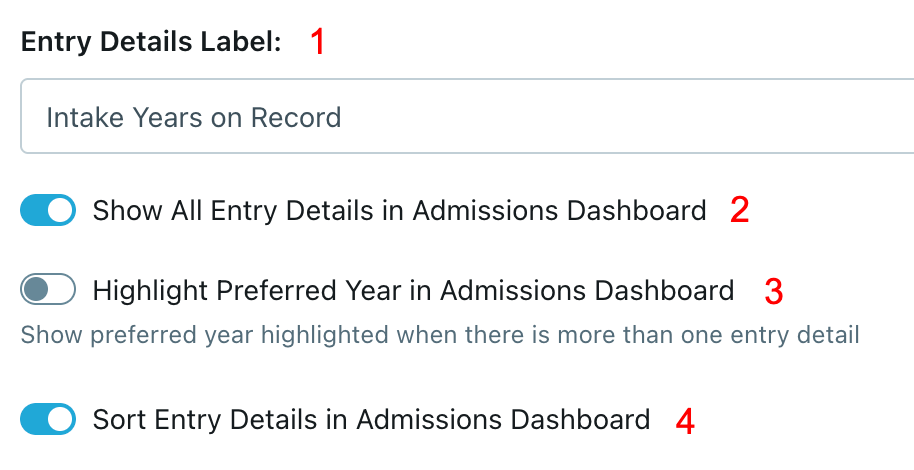This screenshot has width=914, height=470.
Task: Click the "Show All Entry Details" label text
Action: pos(399,211)
